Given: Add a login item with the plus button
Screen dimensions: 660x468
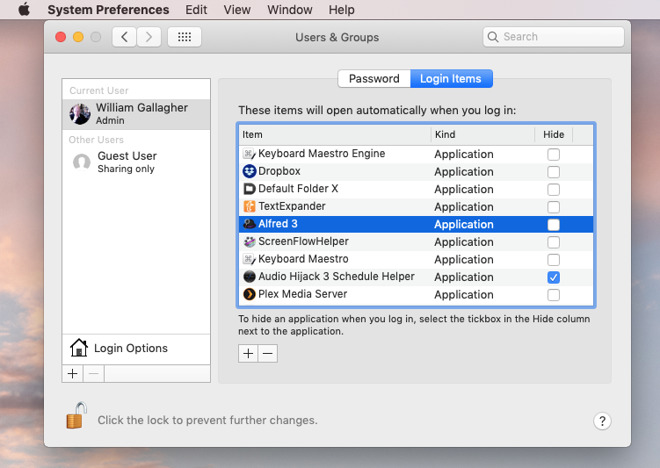Looking at the screenshot, I should point(248,354).
